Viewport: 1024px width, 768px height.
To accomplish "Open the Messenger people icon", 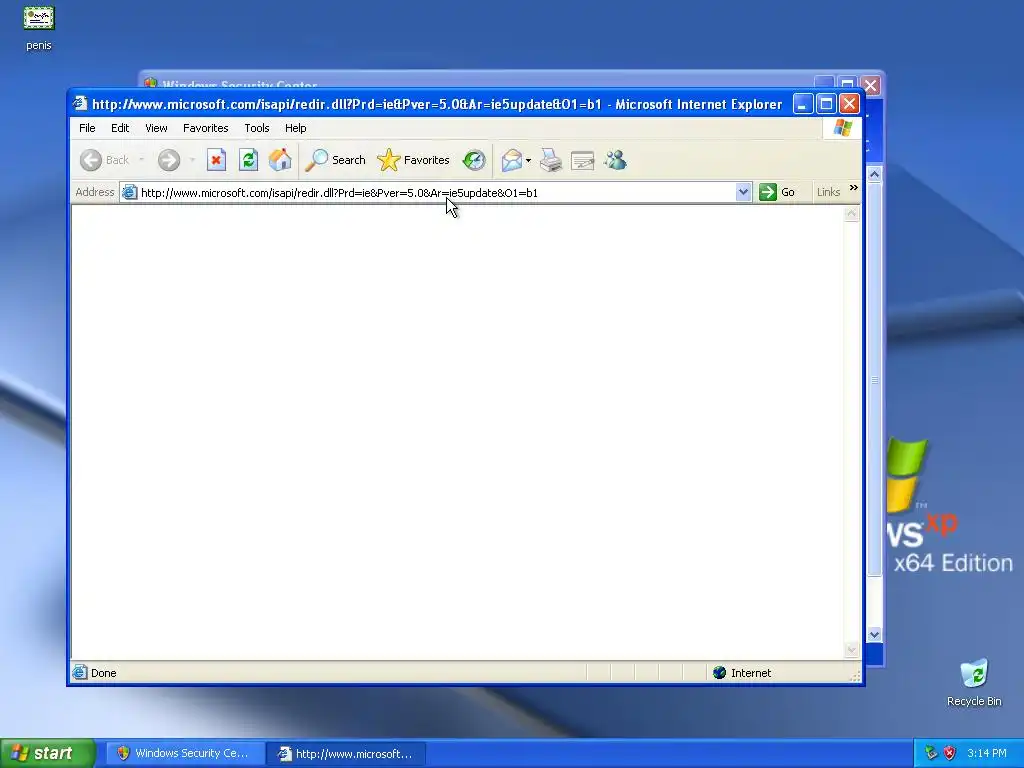I will [x=615, y=160].
